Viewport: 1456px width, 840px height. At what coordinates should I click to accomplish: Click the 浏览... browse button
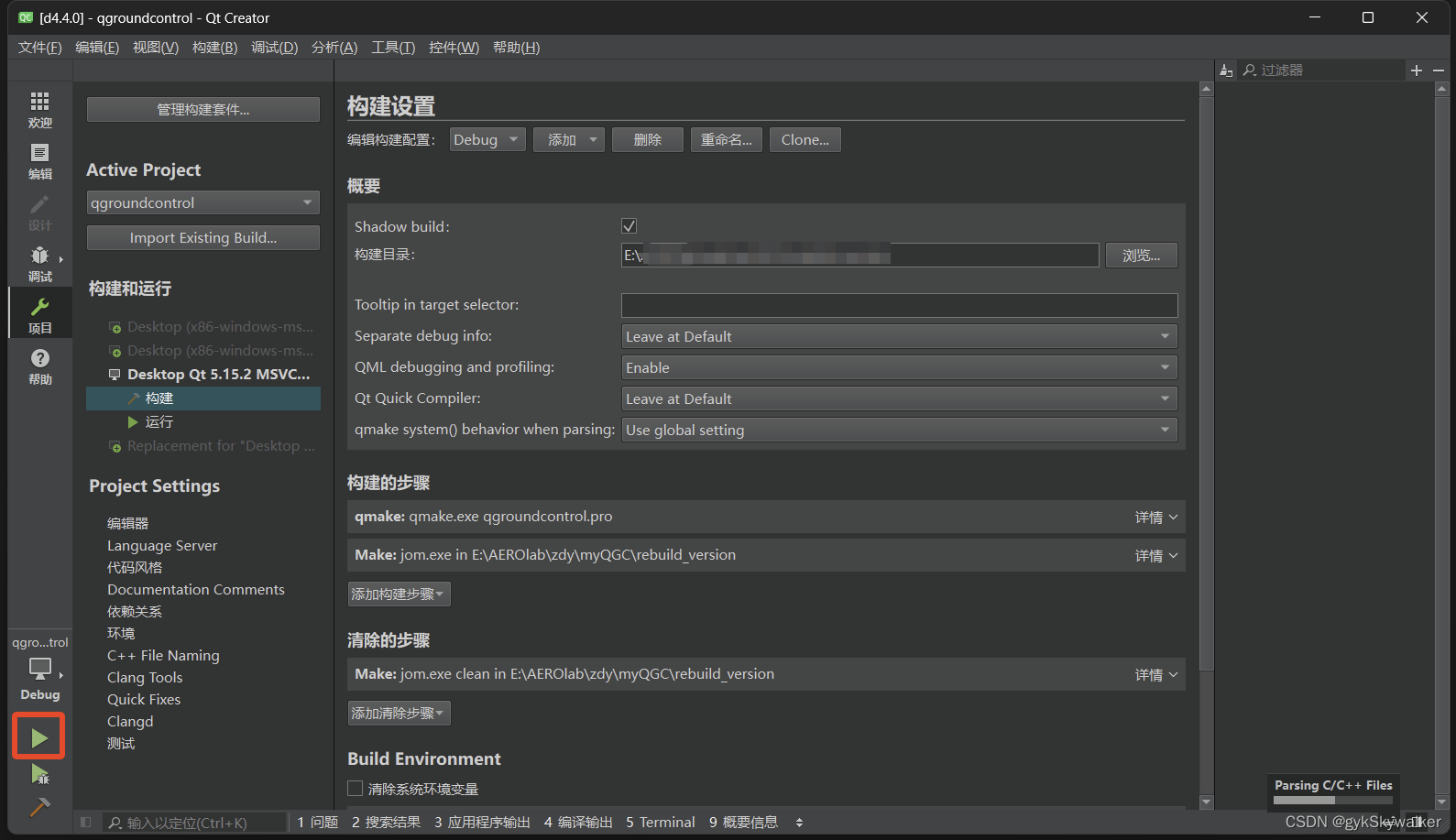click(1142, 256)
